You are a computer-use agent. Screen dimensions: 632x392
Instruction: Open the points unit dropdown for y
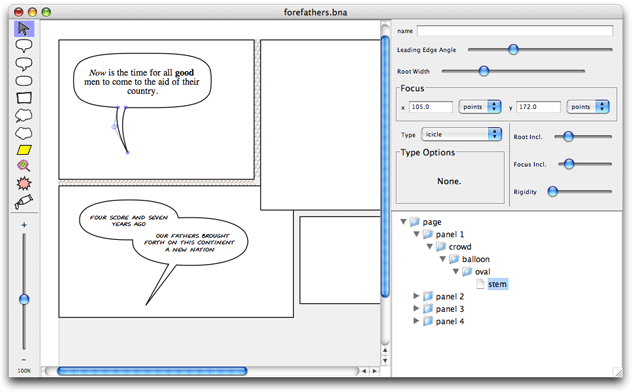pos(588,107)
